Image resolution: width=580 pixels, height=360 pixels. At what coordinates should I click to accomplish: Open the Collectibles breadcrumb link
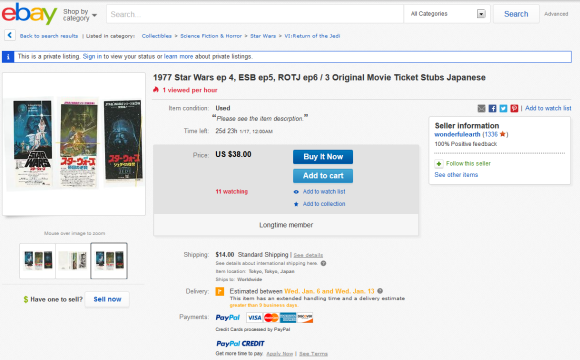tap(156, 36)
